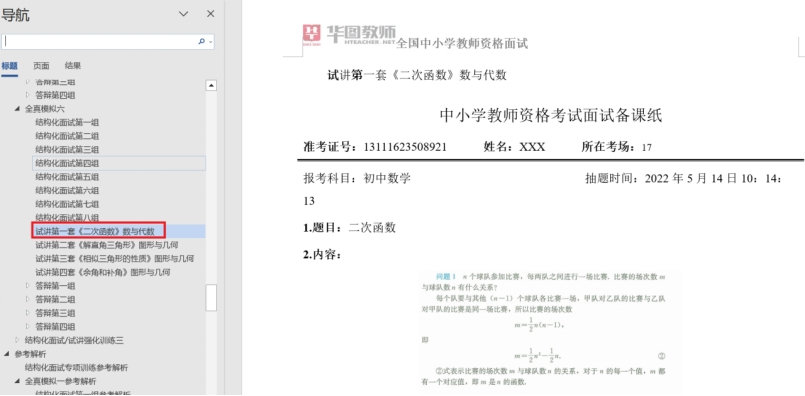
Task: Select the 标题 tab
Action: pos(9,66)
